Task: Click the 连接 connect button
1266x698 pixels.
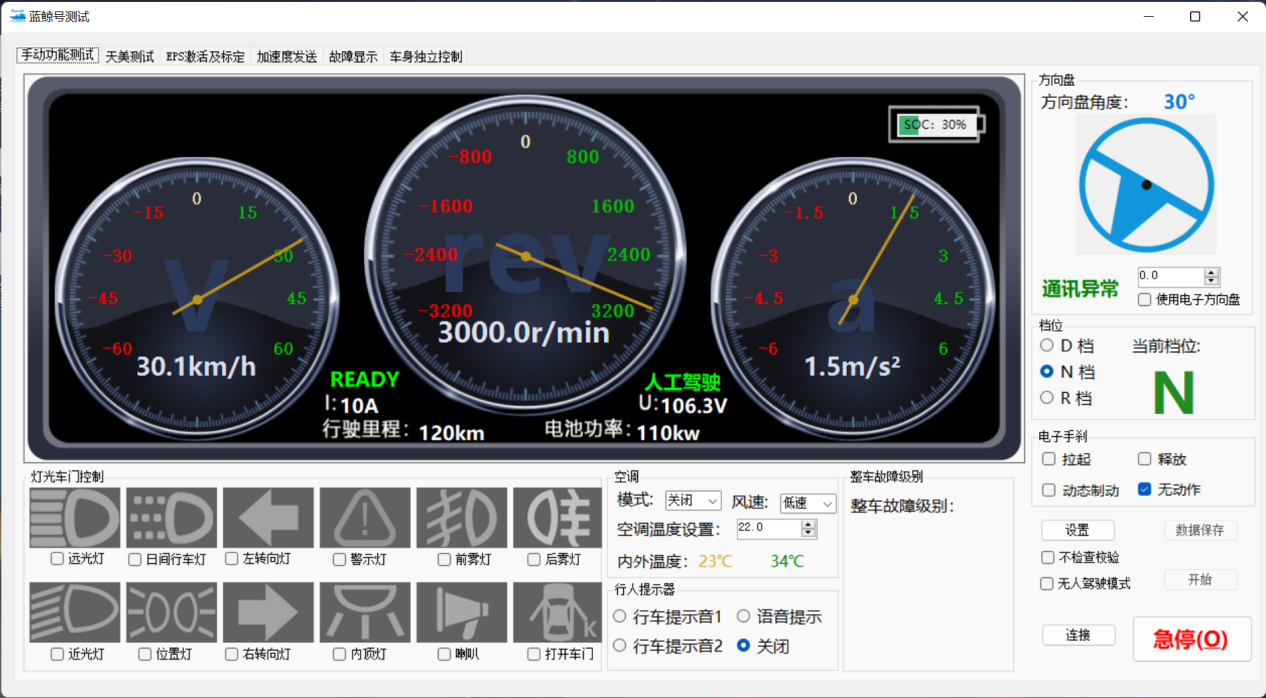Action: click(1078, 635)
